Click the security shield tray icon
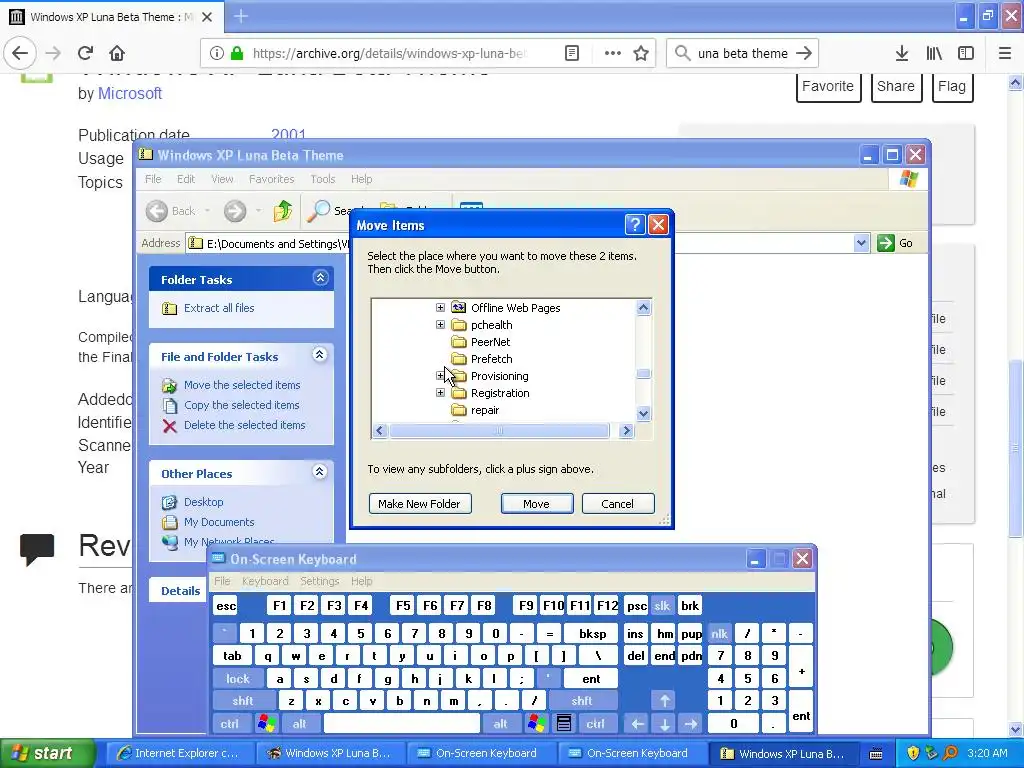The image size is (1024, 768). tap(913, 753)
